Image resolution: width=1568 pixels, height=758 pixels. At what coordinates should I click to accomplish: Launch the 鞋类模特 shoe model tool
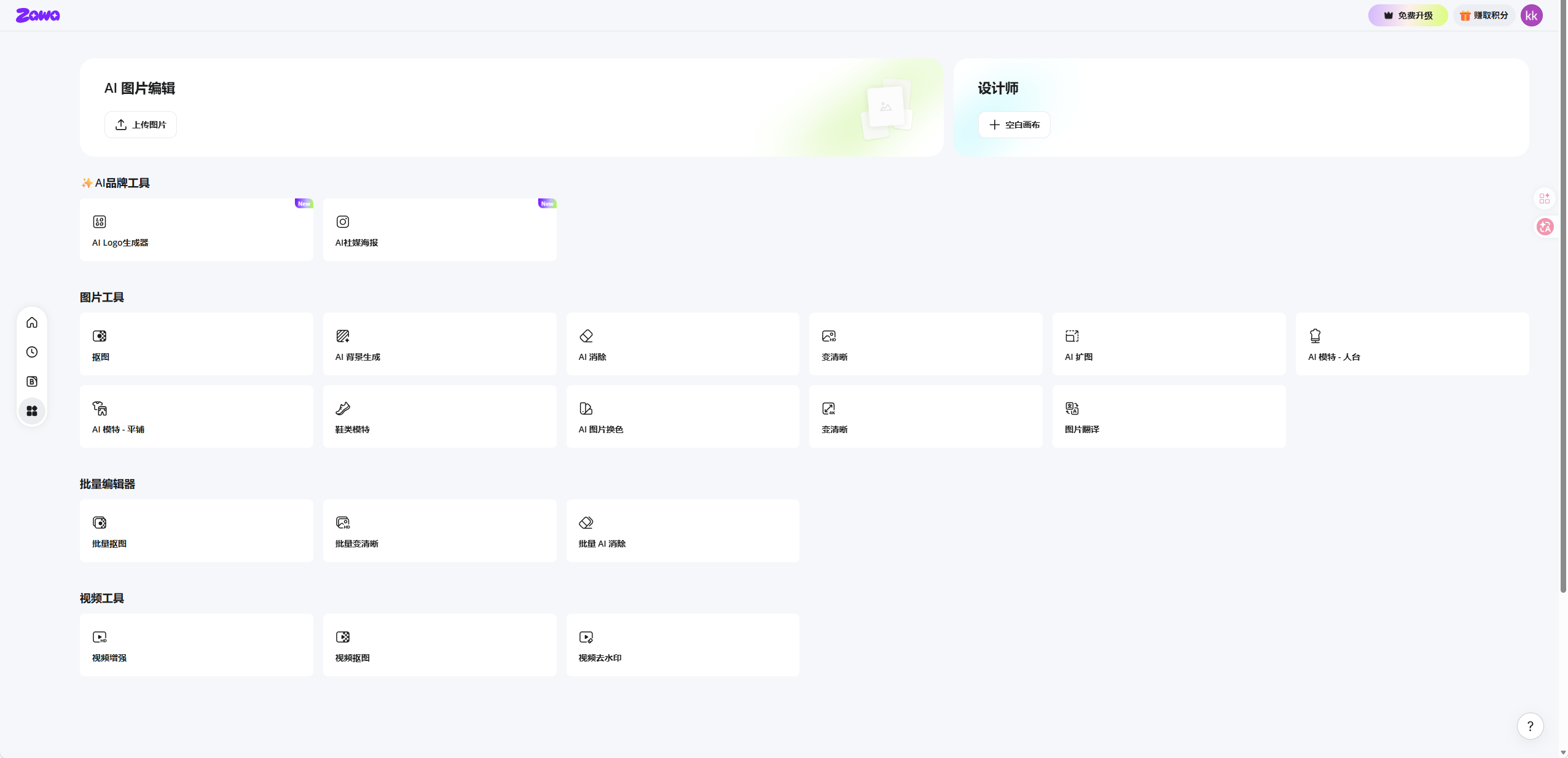click(x=439, y=416)
